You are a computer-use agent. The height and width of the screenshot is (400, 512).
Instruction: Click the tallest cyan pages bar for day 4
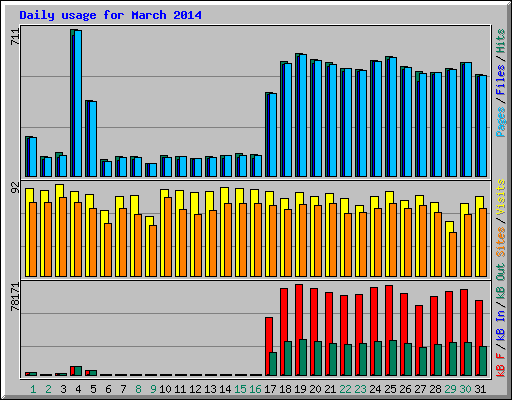click(78, 103)
